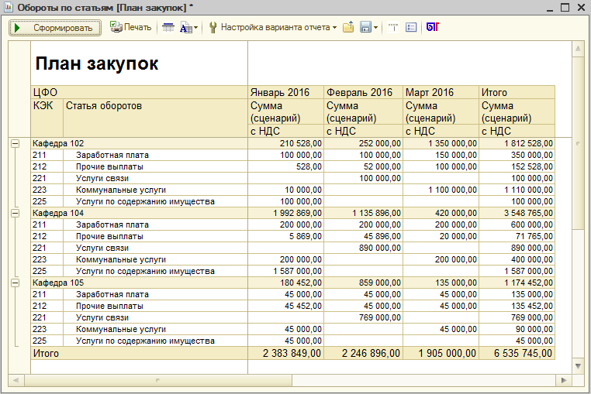Click horizontal scrollbar left arrow
This screenshot has height=394, width=591.
[x=16, y=380]
